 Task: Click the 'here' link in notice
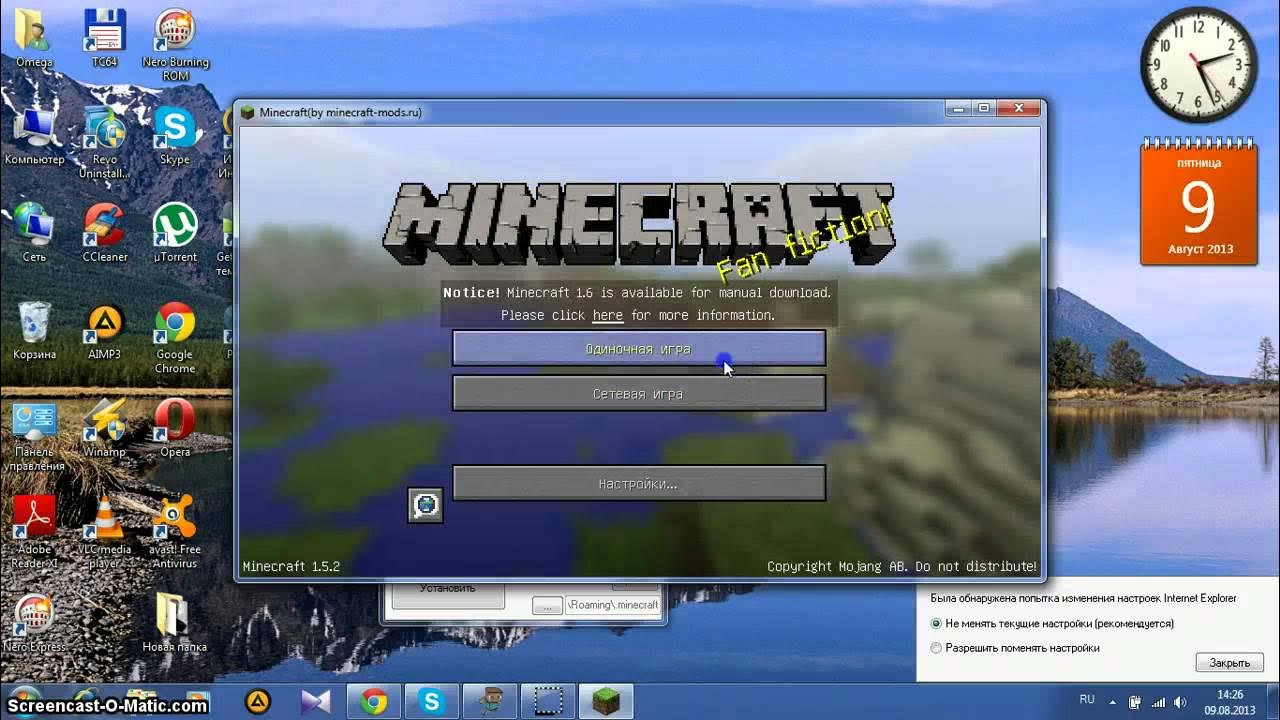[607, 315]
